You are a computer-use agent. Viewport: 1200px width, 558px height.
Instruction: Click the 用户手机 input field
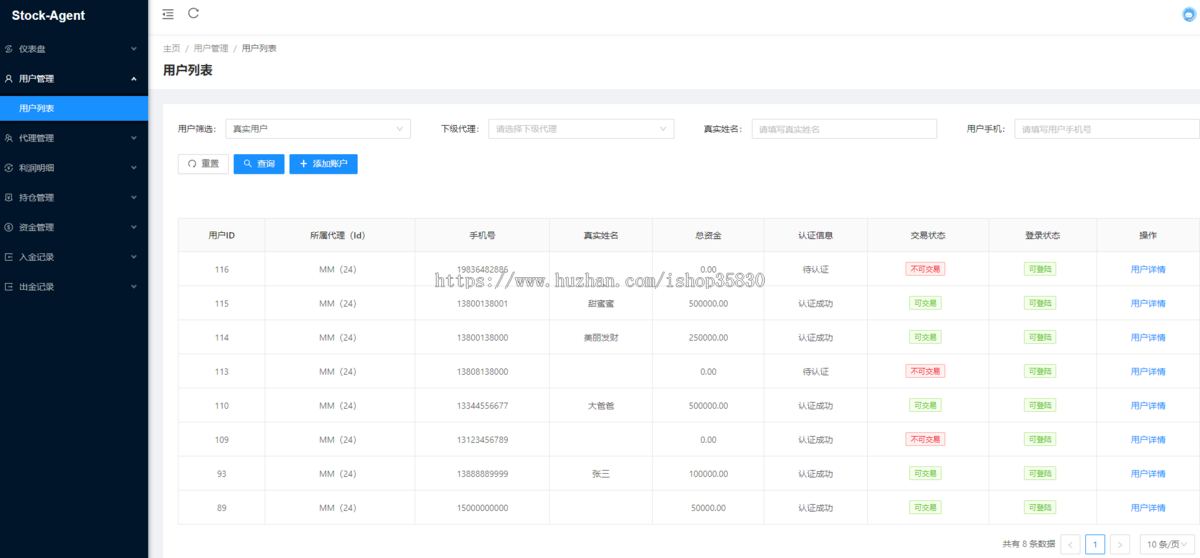tap(1107, 129)
